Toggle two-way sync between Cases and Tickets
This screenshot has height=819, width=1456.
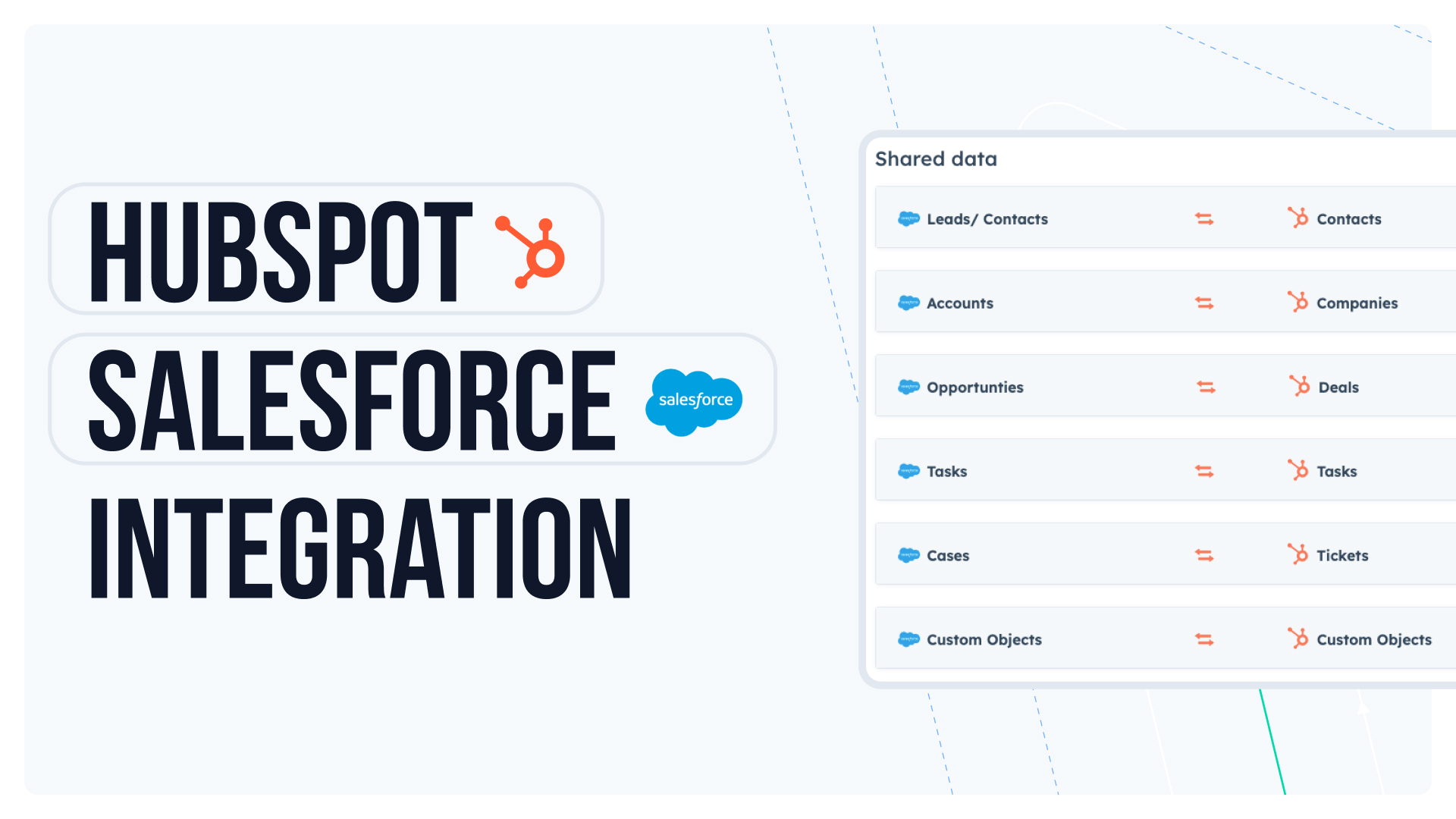click(1205, 555)
